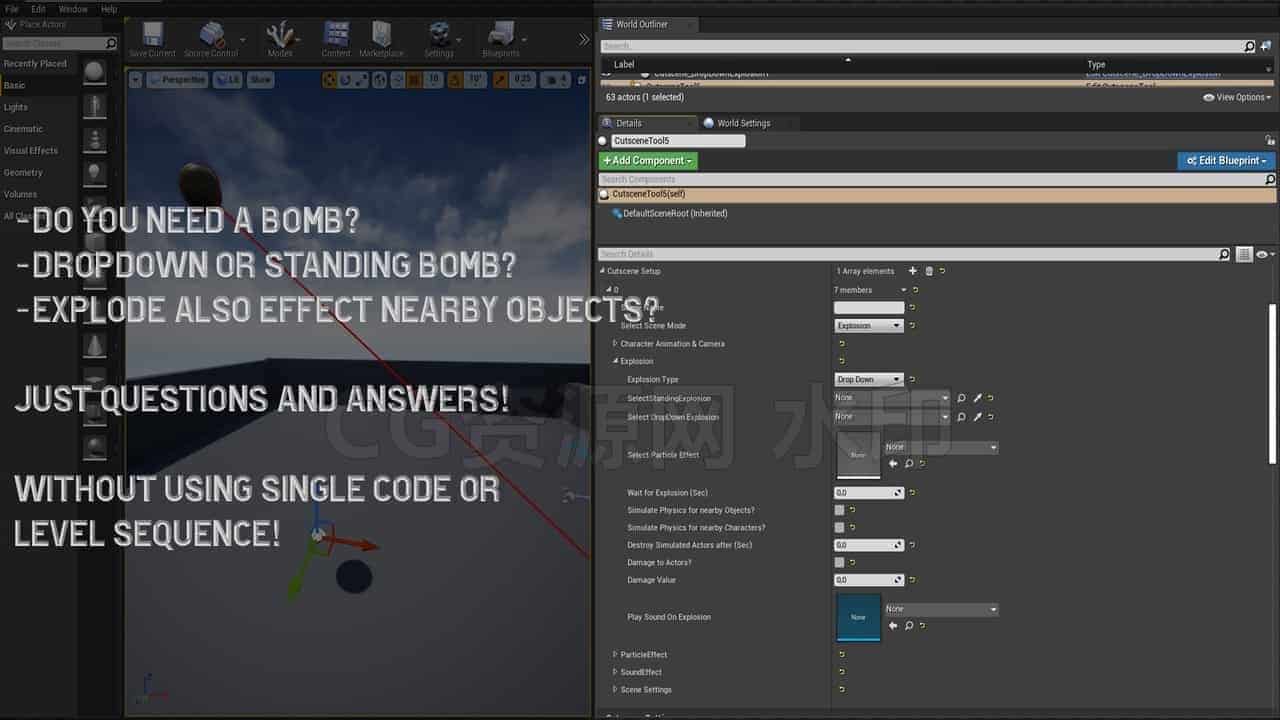Open View Options in World Outliner
1280x720 pixels.
point(1237,97)
